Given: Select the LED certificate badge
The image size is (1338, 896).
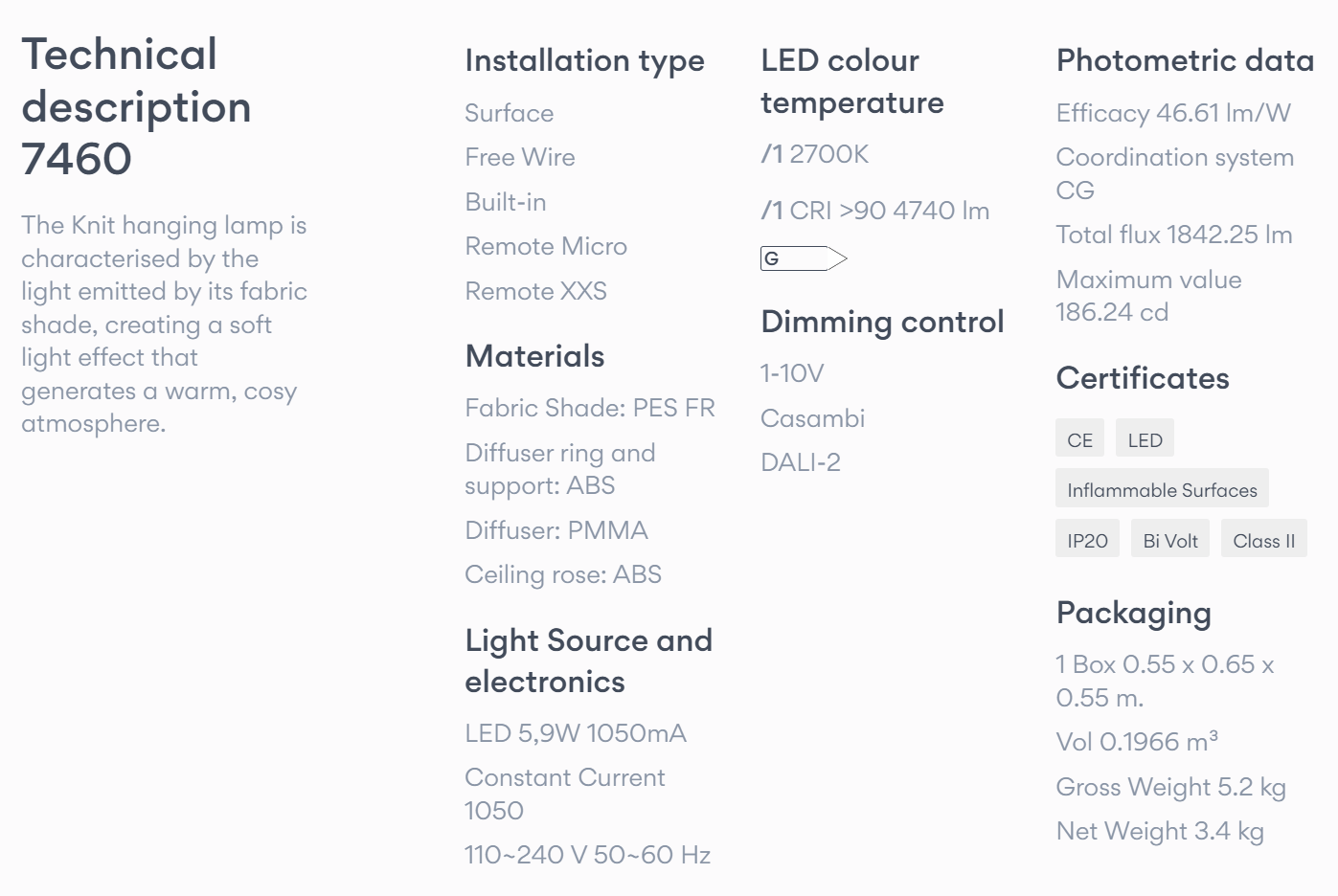Looking at the screenshot, I should (x=1145, y=438).
